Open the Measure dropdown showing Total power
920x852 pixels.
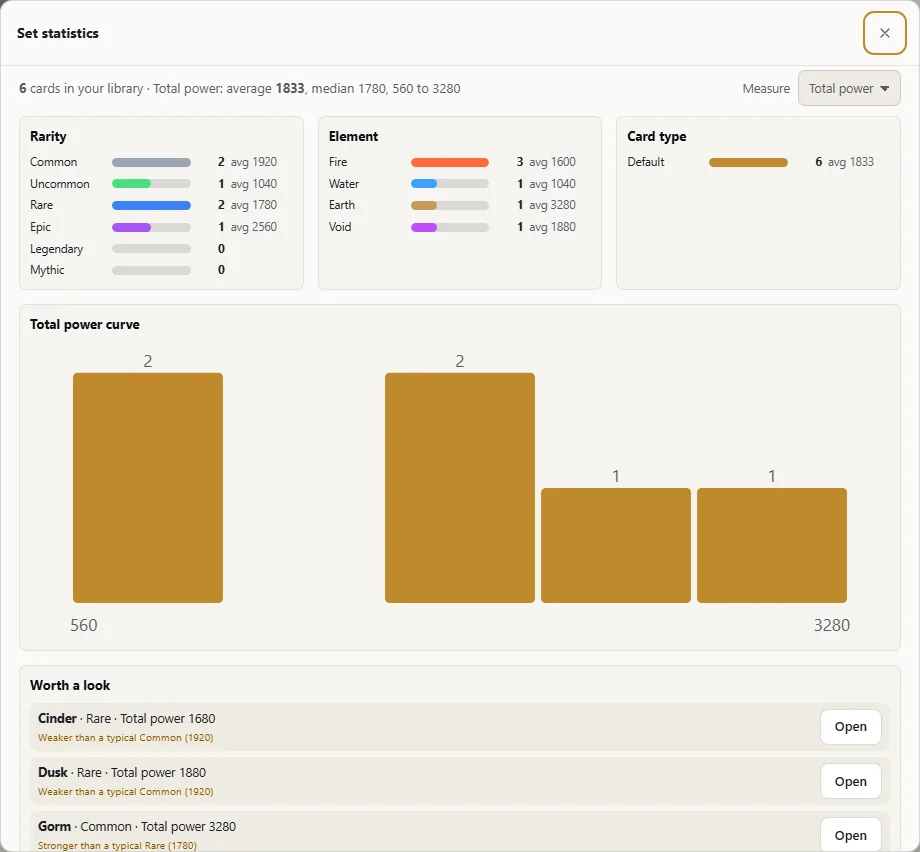point(848,89)
